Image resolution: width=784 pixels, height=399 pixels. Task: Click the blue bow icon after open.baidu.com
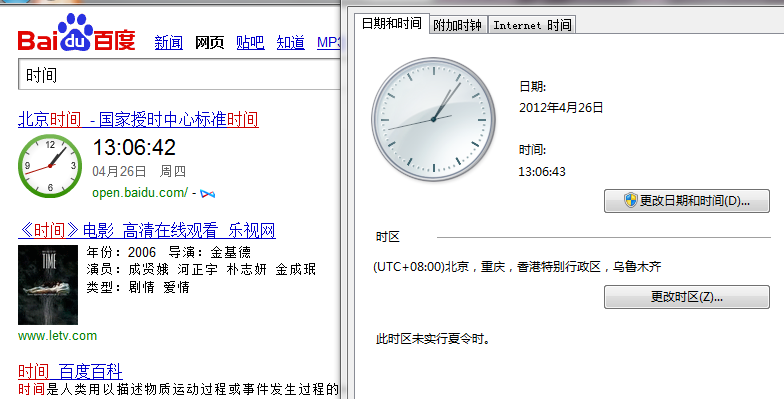(x=208, y=194)
